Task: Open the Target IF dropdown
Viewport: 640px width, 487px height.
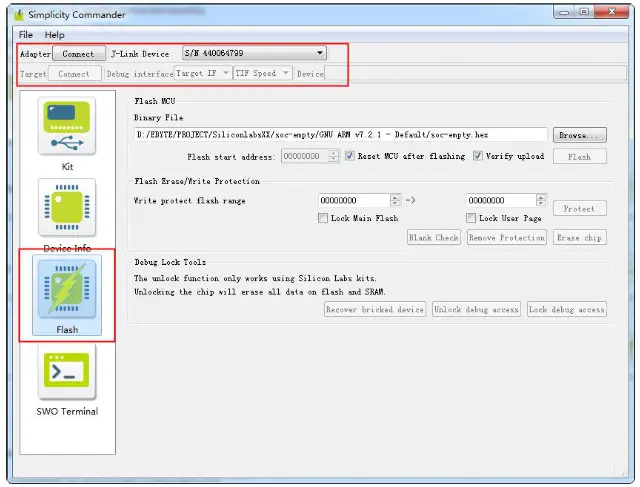Action: pos(203,73)
